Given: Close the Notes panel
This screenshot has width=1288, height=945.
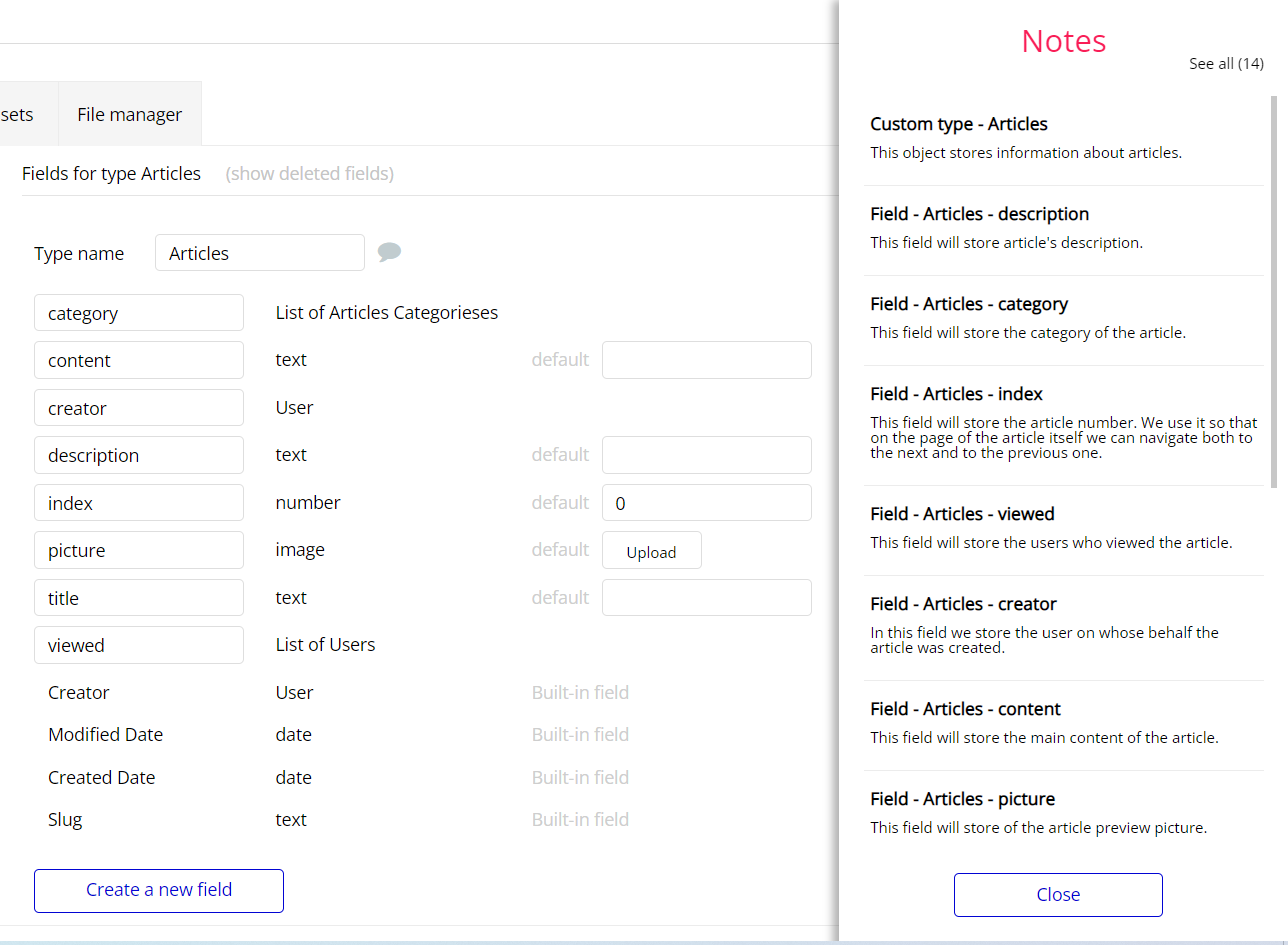Looking at the screenshot, I should point(1057,894).
